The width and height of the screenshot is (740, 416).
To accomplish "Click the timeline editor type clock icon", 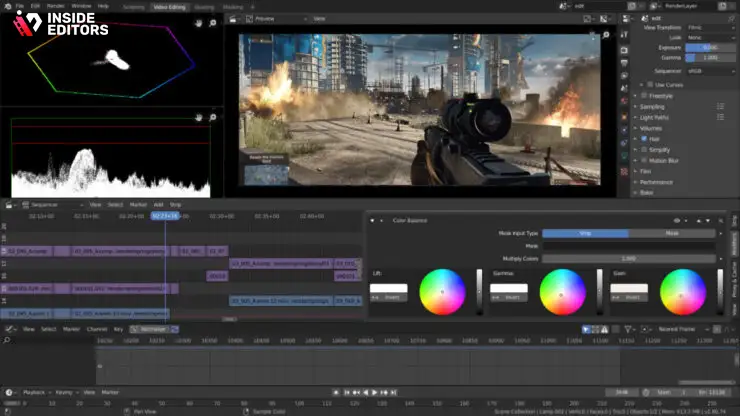I will pos(9,392).
